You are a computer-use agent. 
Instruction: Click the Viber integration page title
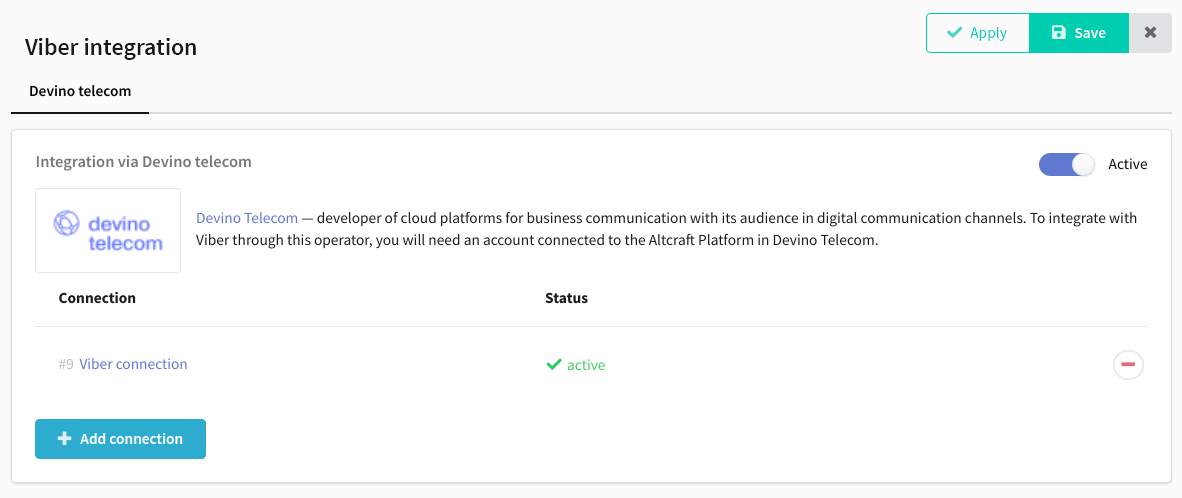coord(111,47)
